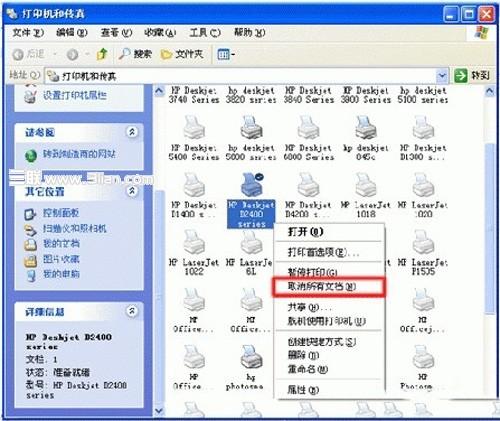
Task: Toggle the Folders view button
Action: pyautogui.click(x=182, y=54)
